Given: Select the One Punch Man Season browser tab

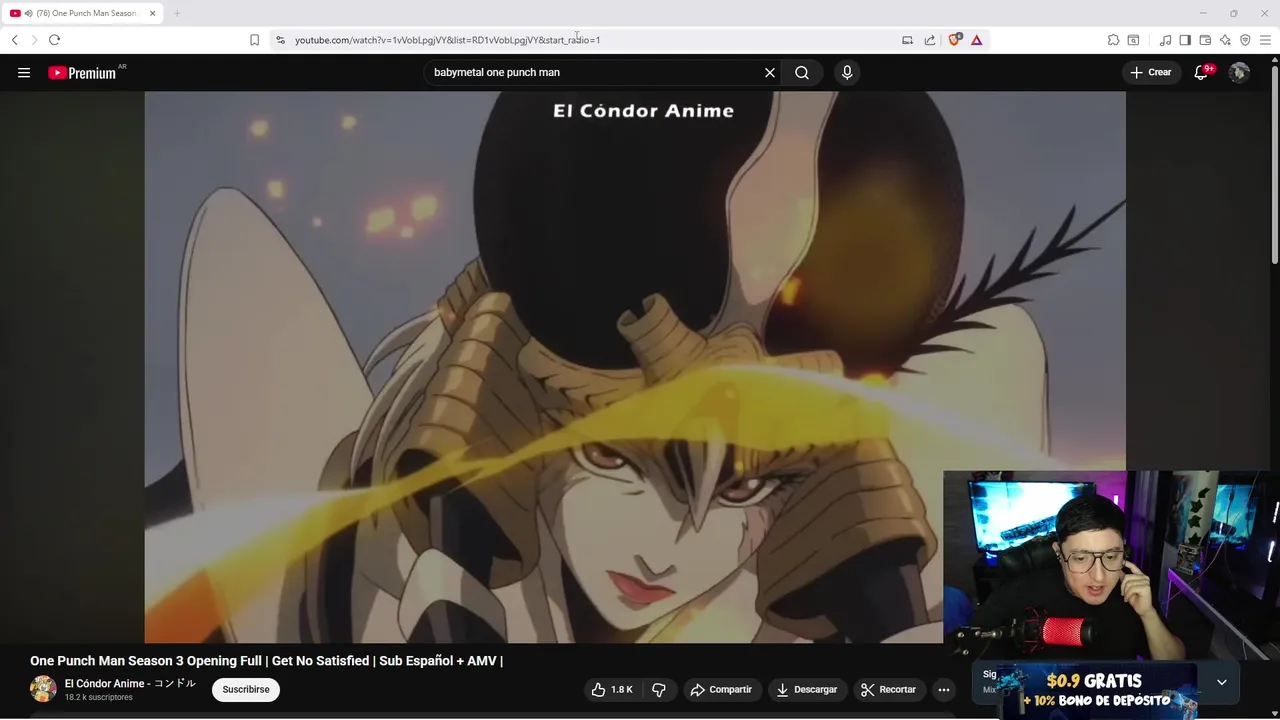Looking at the screenshot, I should point(82,13).
